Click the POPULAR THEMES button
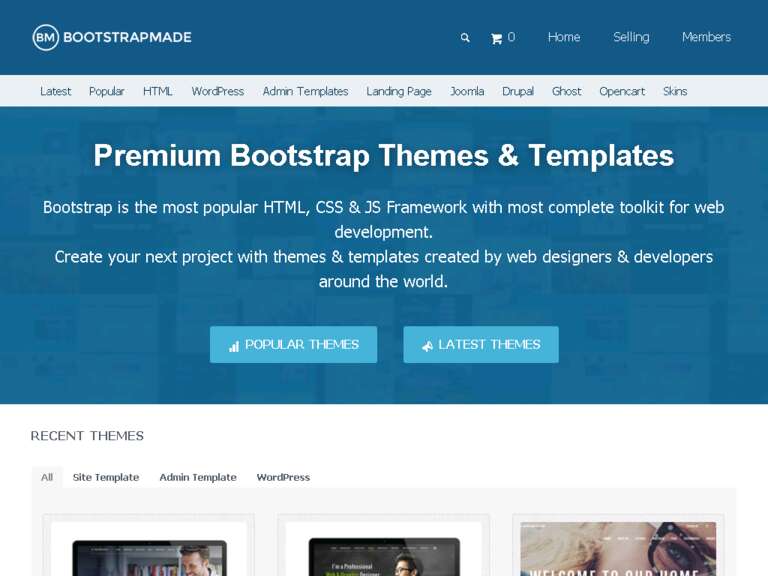 pos(293,345)
